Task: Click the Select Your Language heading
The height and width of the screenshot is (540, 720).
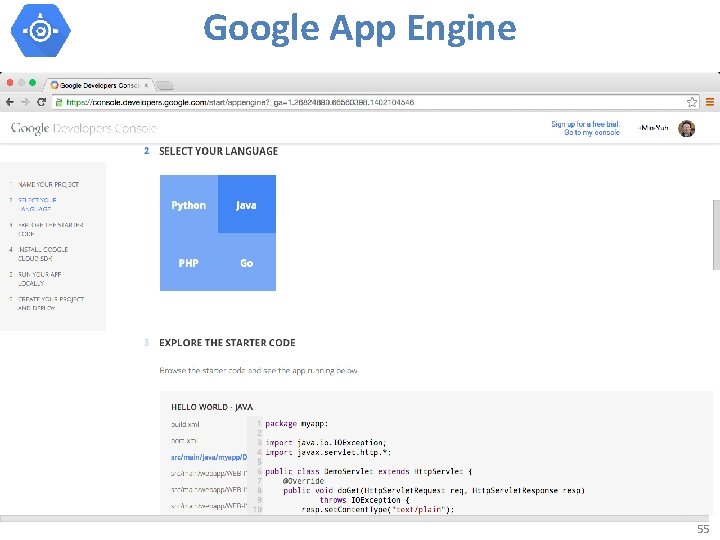Action: tap(219, 151)
